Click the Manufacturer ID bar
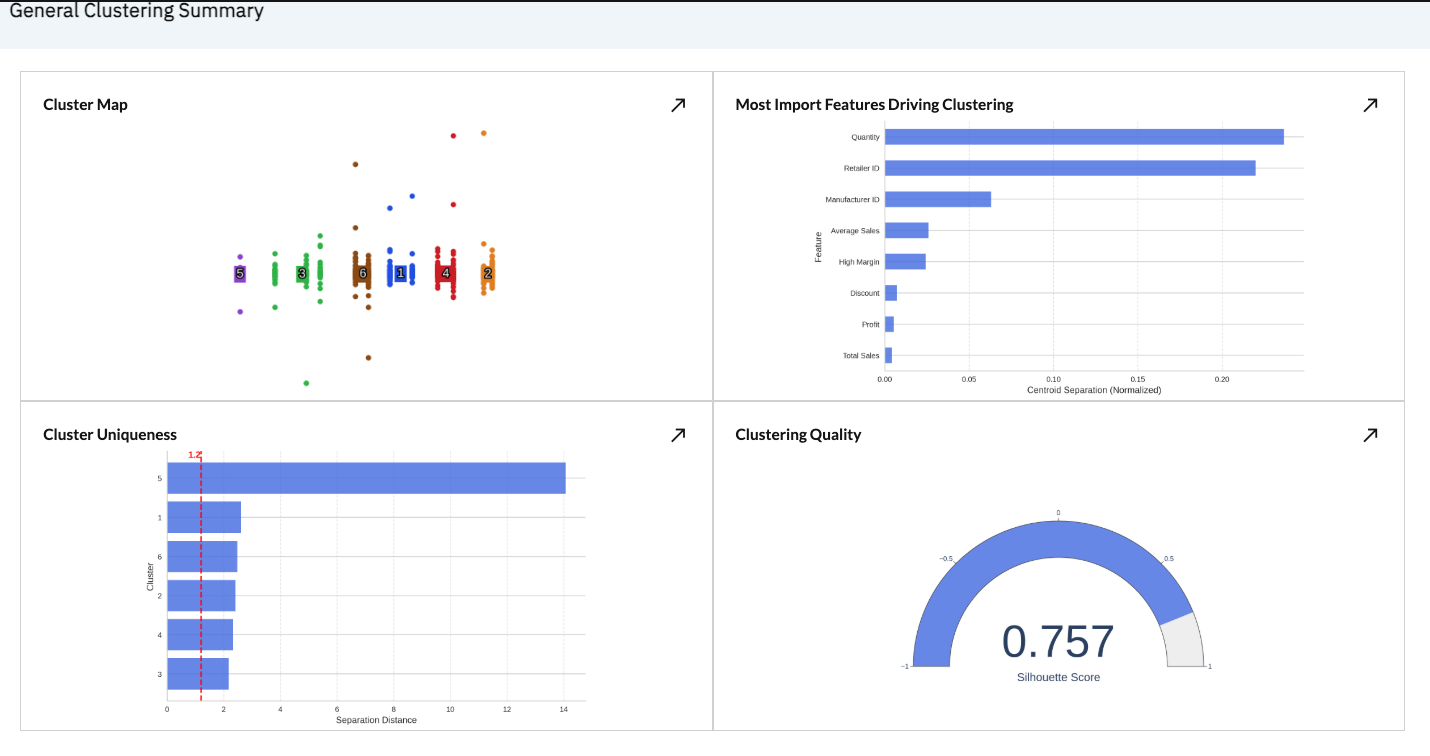The image size is (1430, 756). pos(938,199)
